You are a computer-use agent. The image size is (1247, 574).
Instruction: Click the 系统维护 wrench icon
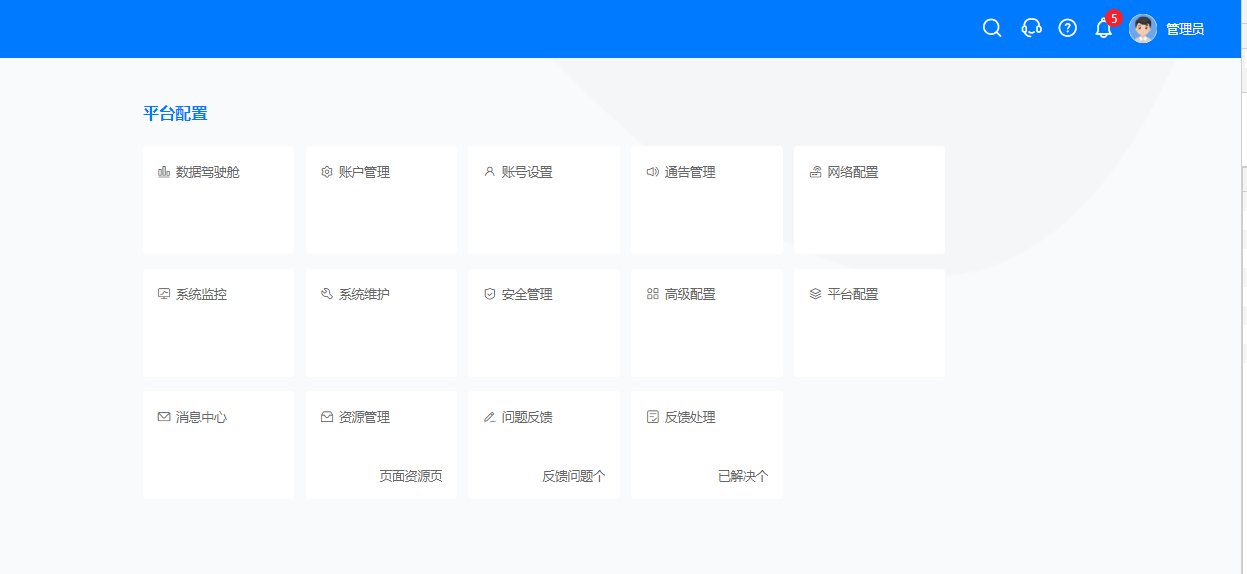[326, 294]
